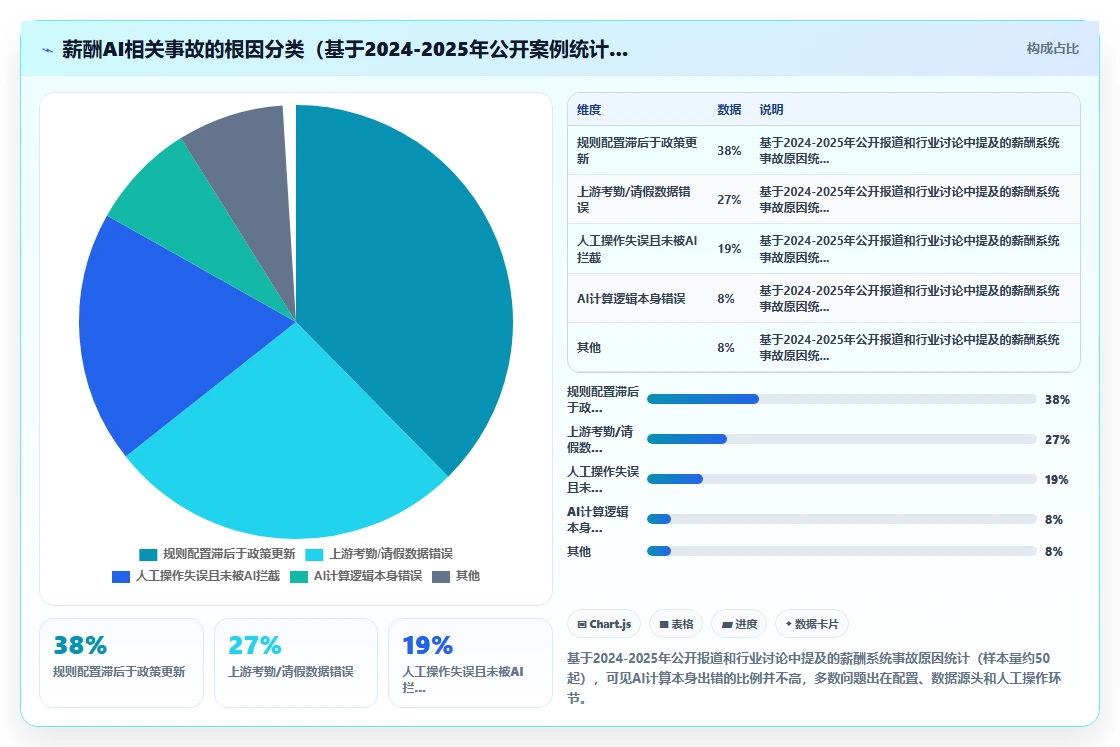This screenshot has height=747, width=1120.
Task: Select the 表格 tag pill
Action: (x=676, y=624)
